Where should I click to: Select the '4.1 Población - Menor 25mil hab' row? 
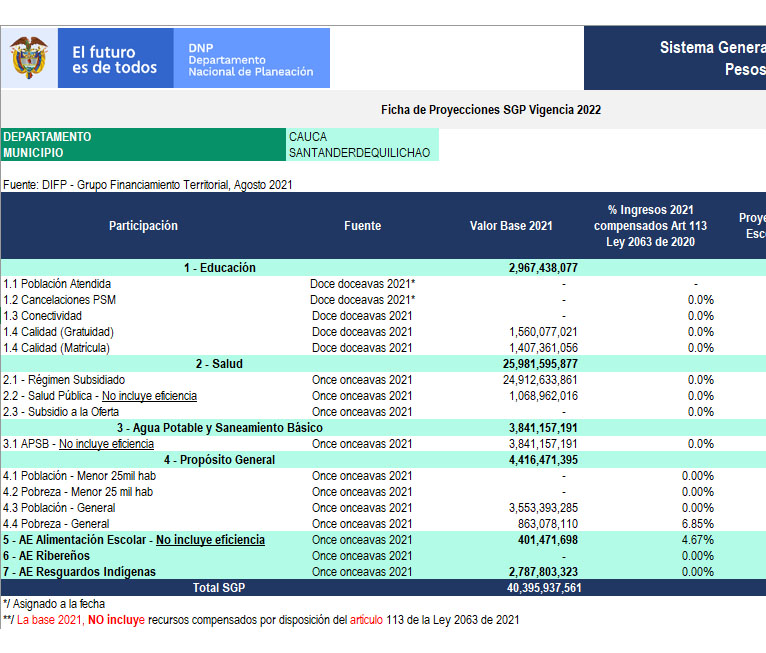[80, 476]
